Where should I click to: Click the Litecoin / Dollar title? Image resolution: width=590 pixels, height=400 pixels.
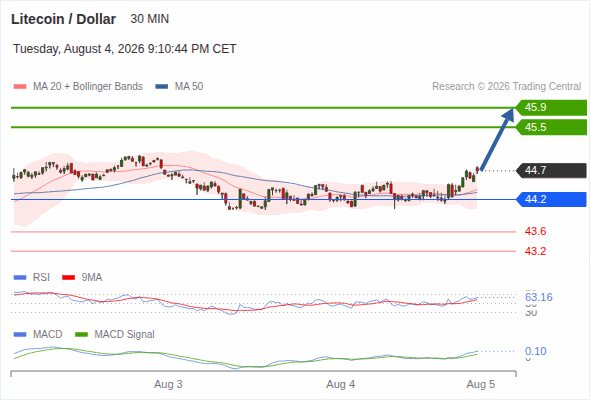tap(64, 19)
